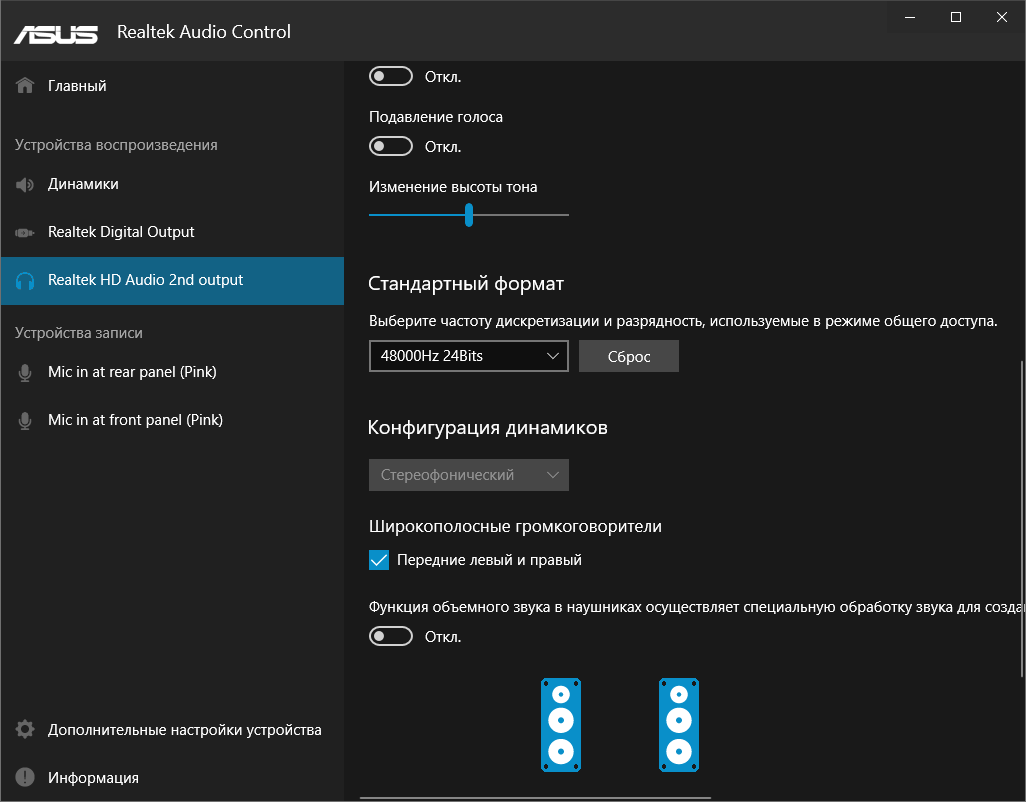Uncheck Передние левый и правый checkbox

[379, 560]
